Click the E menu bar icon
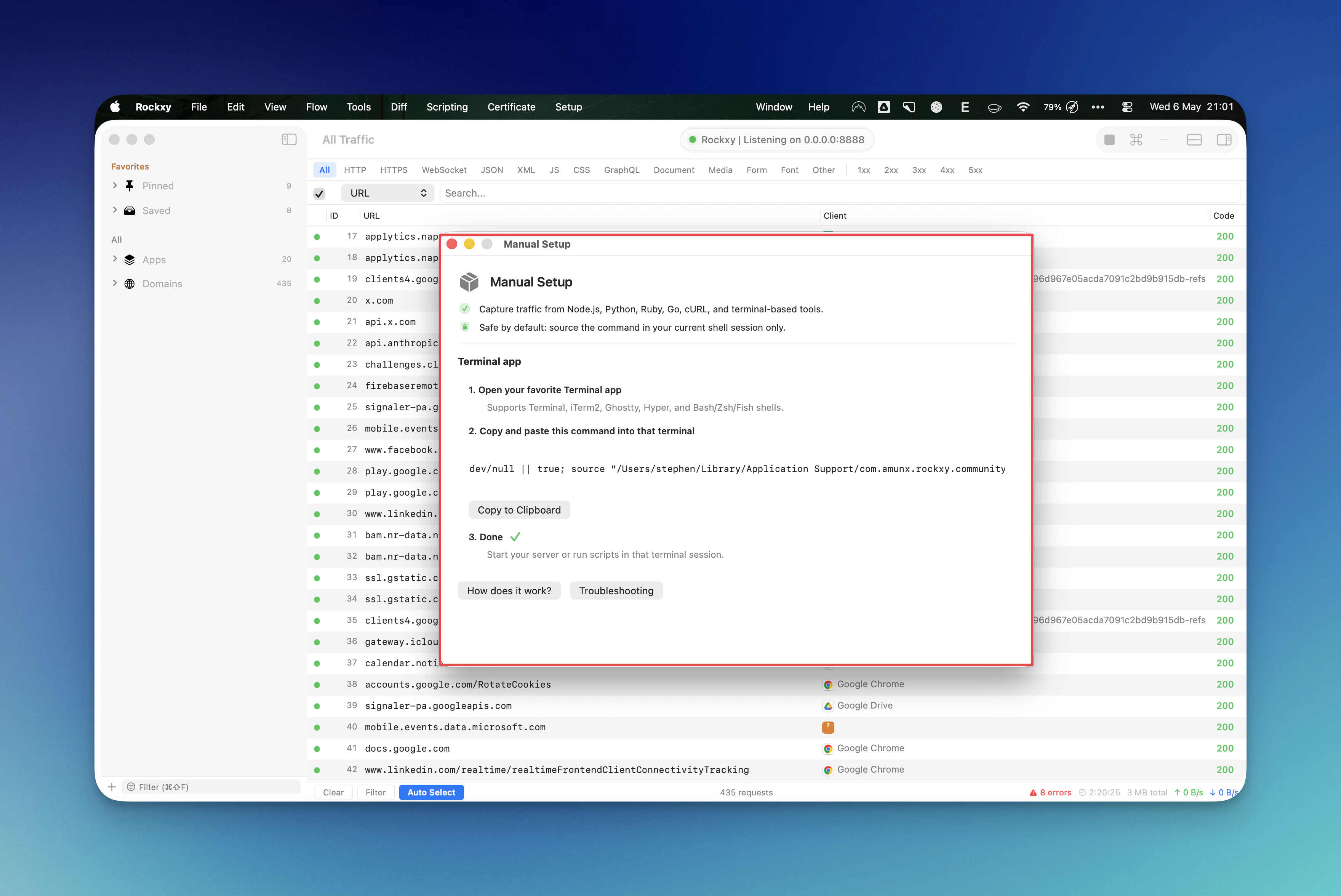This screenshot has height=896, width=1341. click(965, 107)
